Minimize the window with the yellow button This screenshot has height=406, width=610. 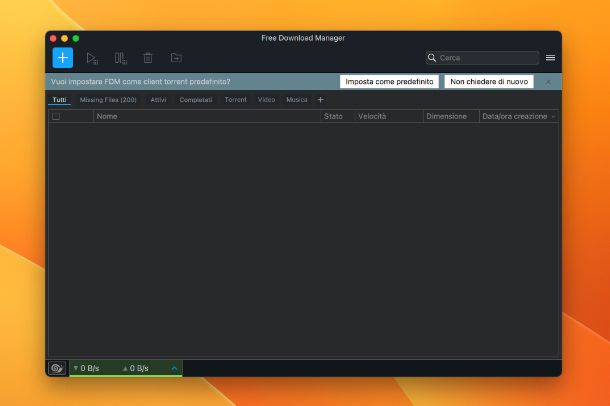(65, 38)
